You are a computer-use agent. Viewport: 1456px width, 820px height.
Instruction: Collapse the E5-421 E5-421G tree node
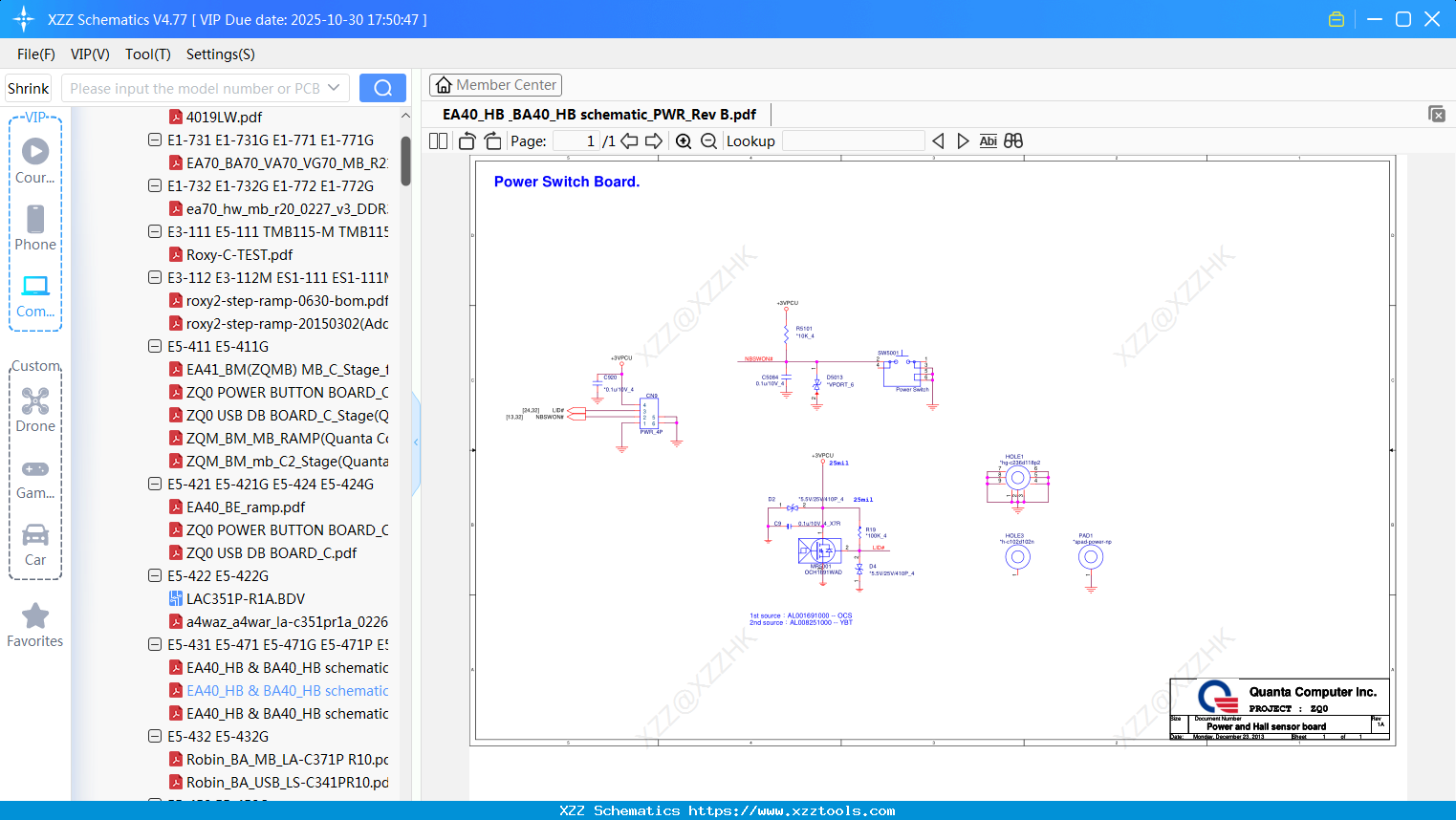tap(155, 484)
